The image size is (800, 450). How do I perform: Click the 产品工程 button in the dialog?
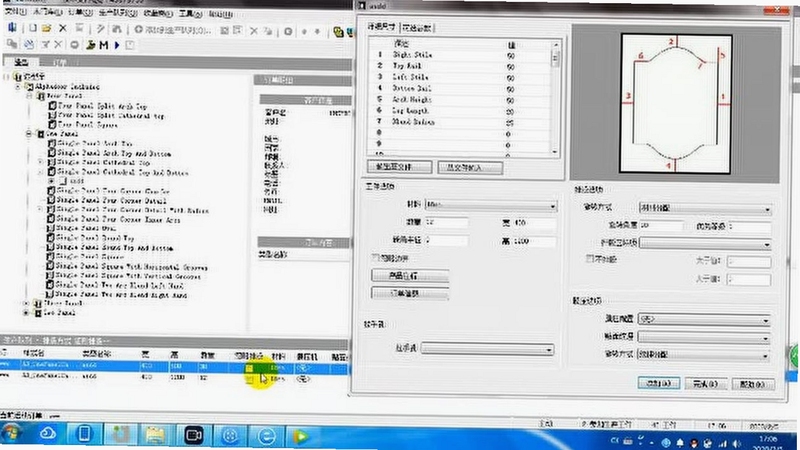pyautogui.click(x=410, y=276)
